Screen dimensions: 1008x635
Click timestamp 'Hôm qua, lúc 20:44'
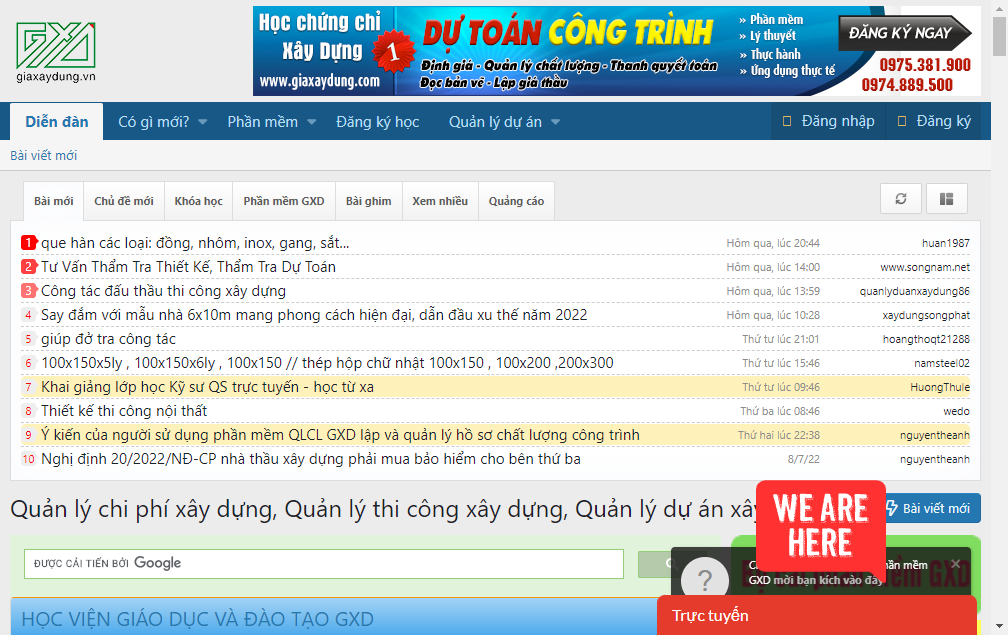(773, 243)
